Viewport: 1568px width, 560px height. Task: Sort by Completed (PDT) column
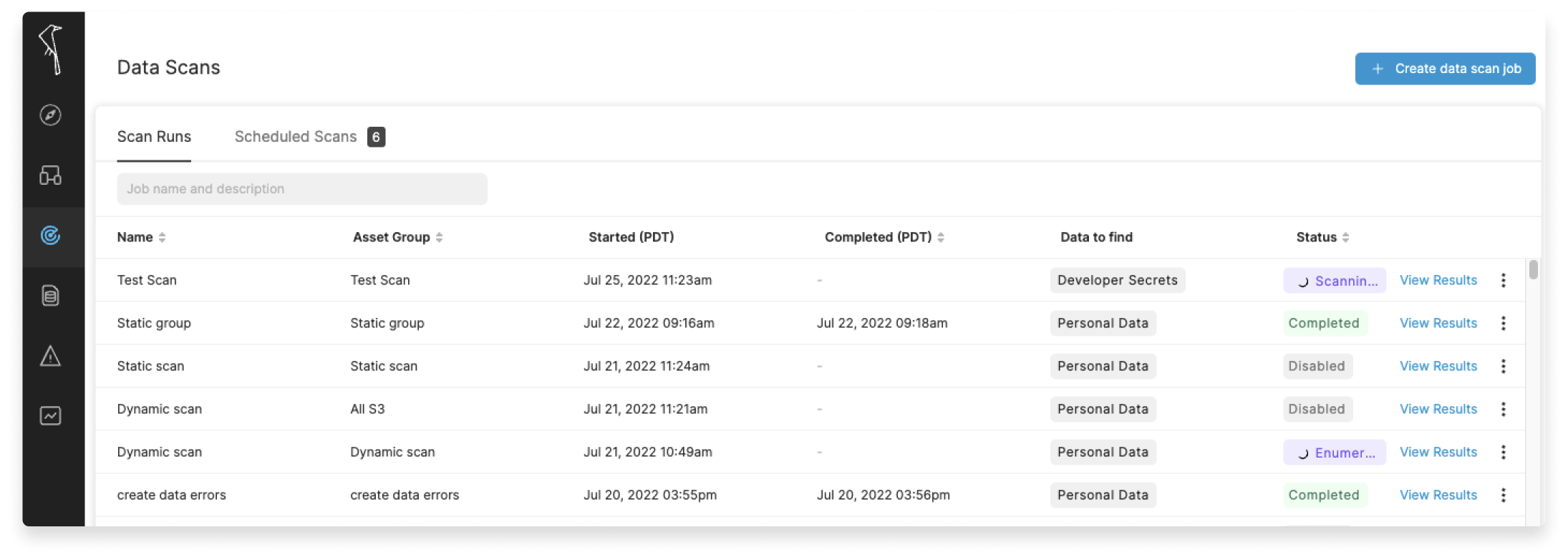tap(940, 237)
